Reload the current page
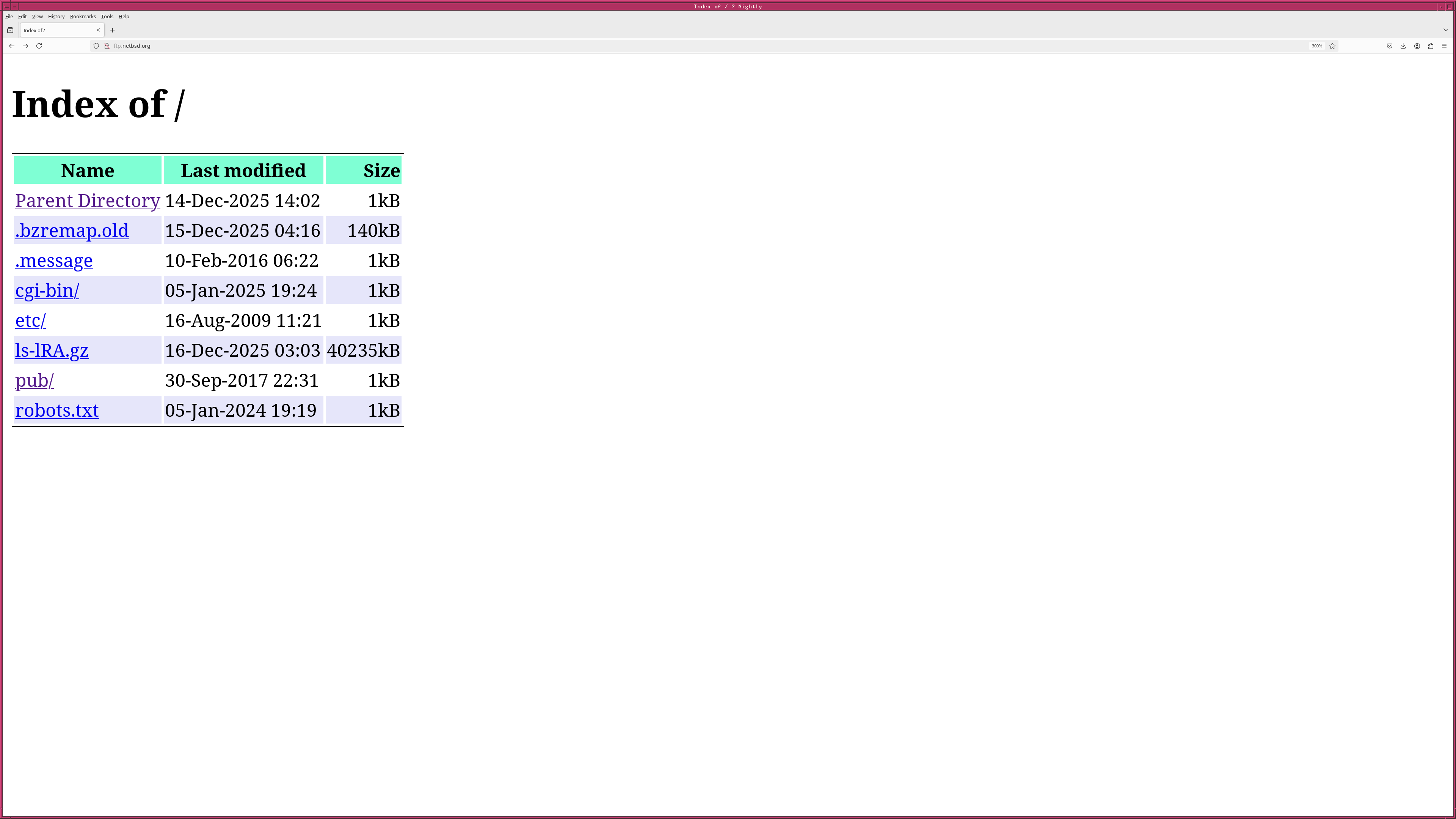1456x819 pixels. pos(39,46)
